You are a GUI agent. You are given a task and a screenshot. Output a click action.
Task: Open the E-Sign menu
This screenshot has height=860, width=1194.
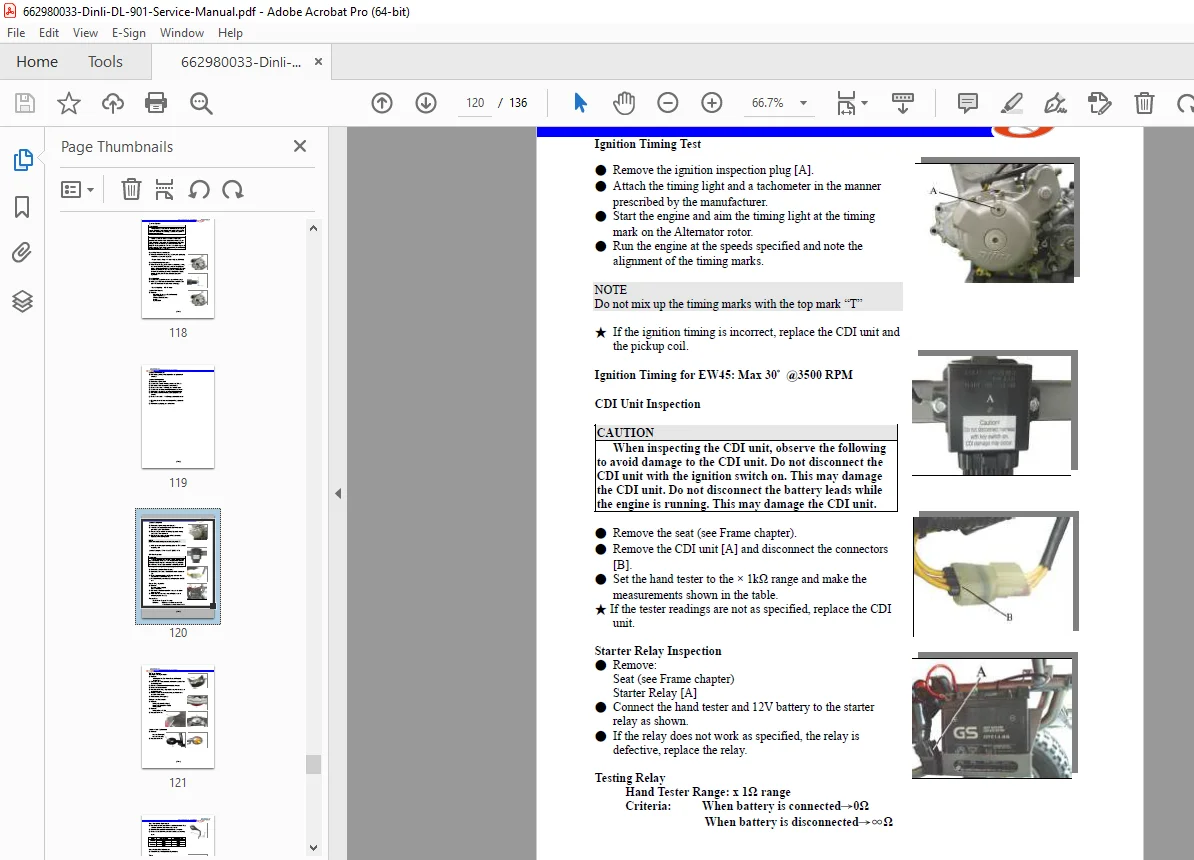pos(129,33)
